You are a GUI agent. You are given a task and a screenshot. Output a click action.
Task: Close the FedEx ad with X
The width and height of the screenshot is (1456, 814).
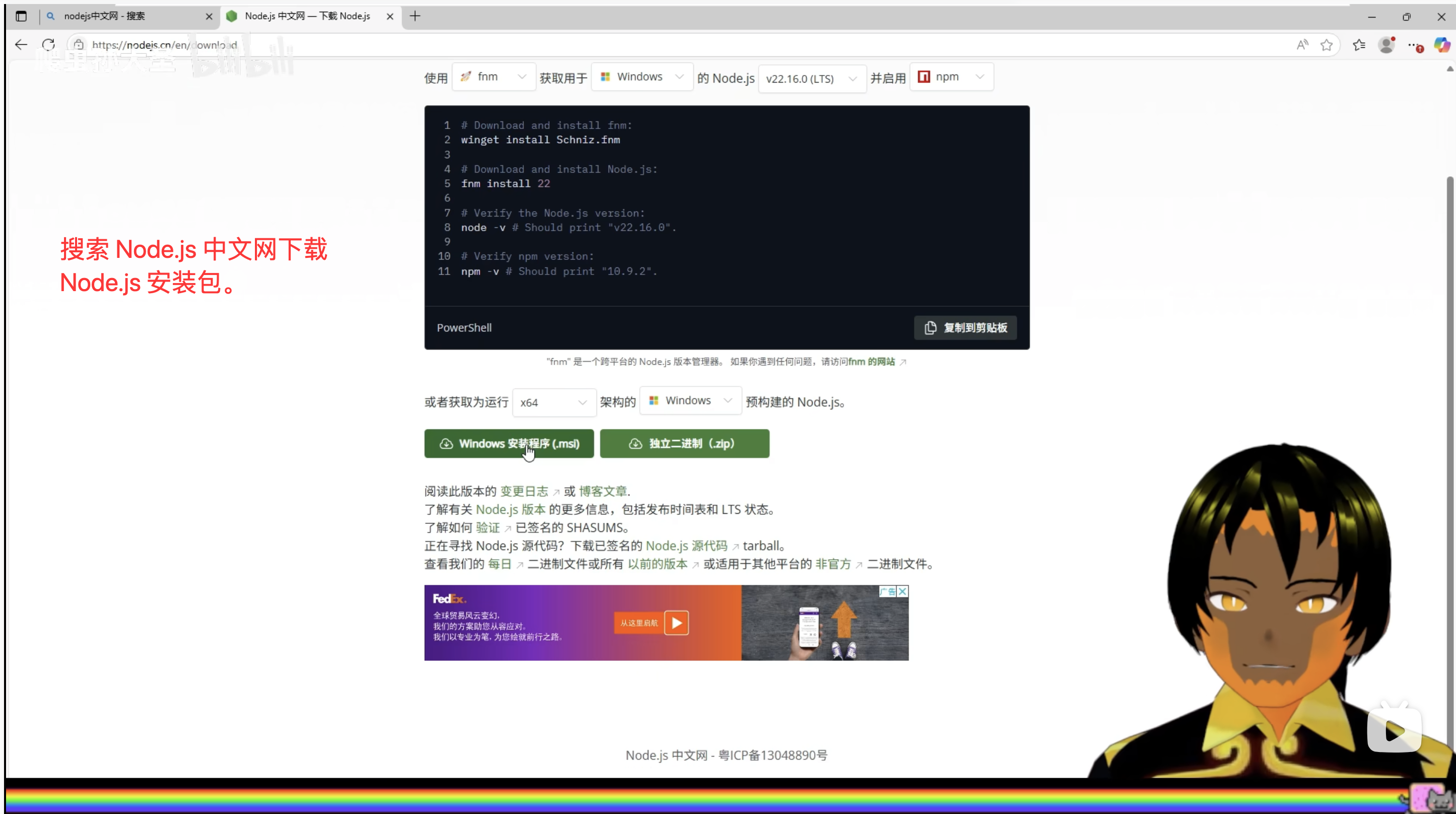pos(903,591)
